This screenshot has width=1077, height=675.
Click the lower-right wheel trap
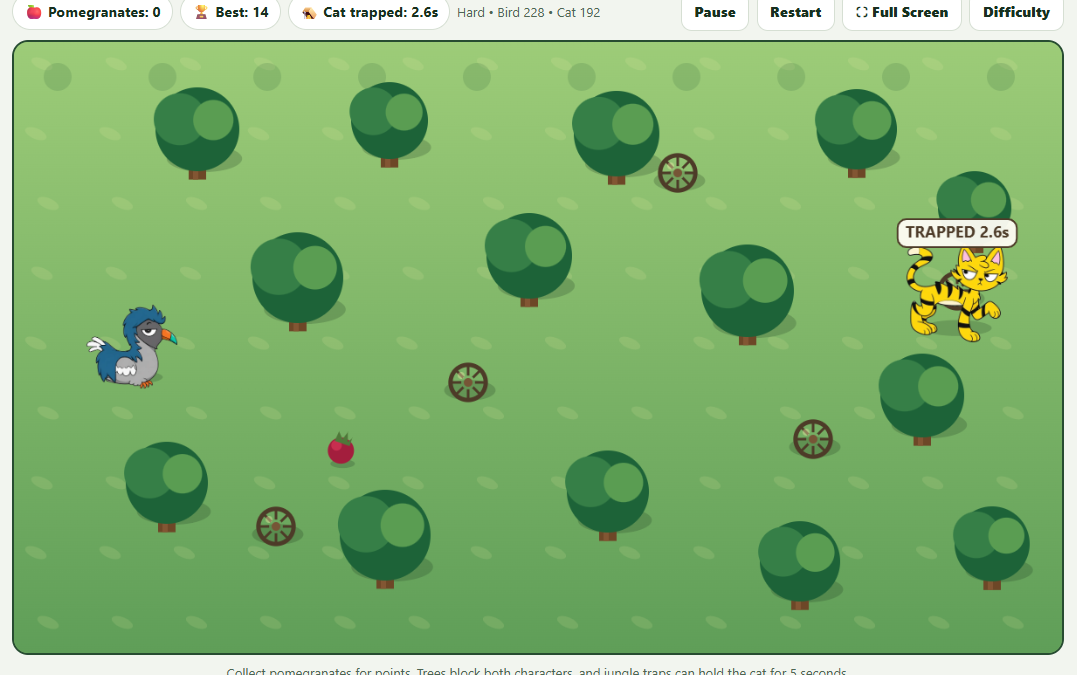813,439
